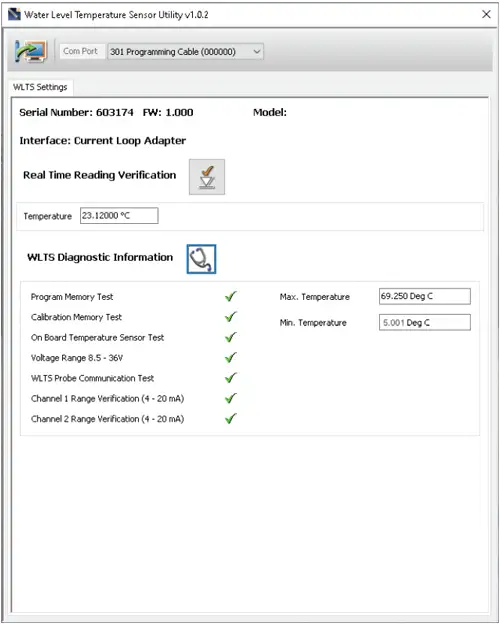Click "WLTS Probe Communication Test" label
The image size is (500, 624).
coord(92,378)
